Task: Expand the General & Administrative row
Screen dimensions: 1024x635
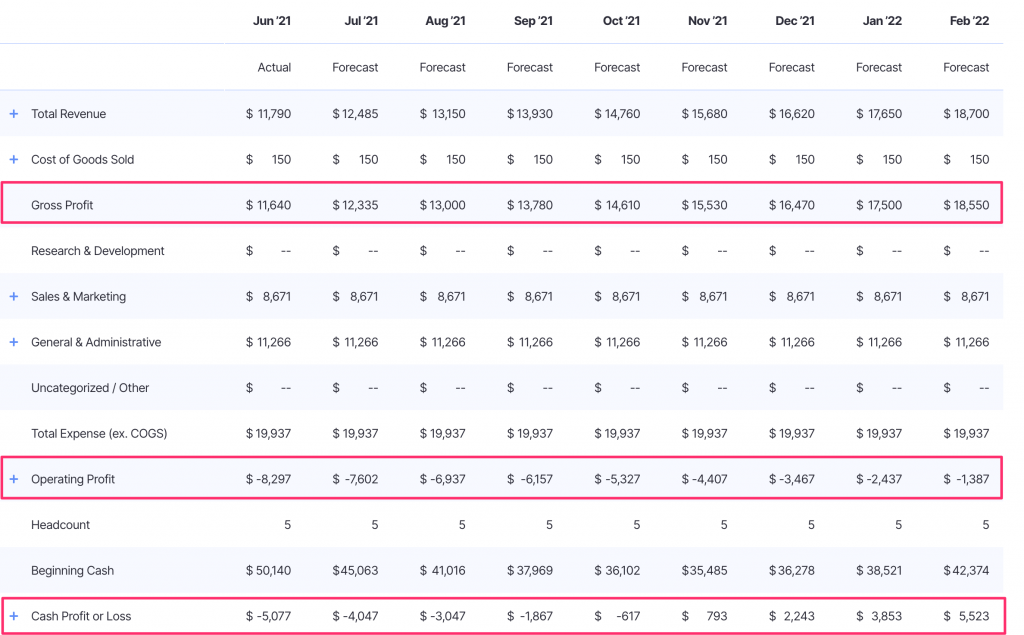Action: tap(13, 342)
